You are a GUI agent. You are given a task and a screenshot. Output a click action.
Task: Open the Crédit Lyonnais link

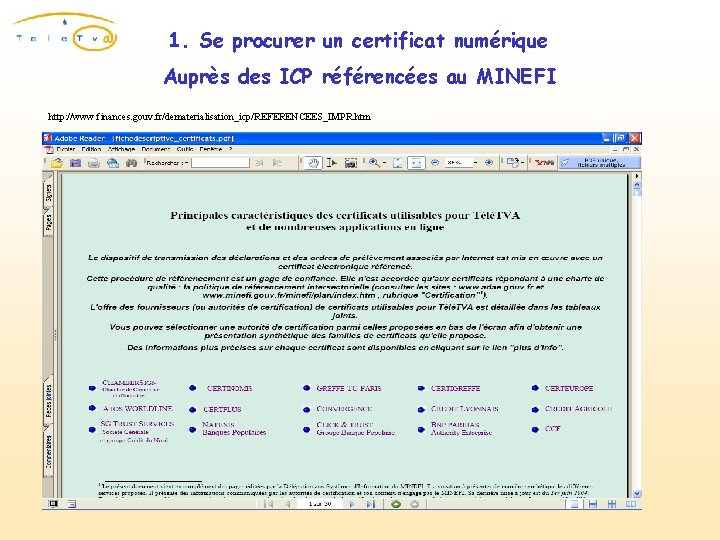(464, 408)
